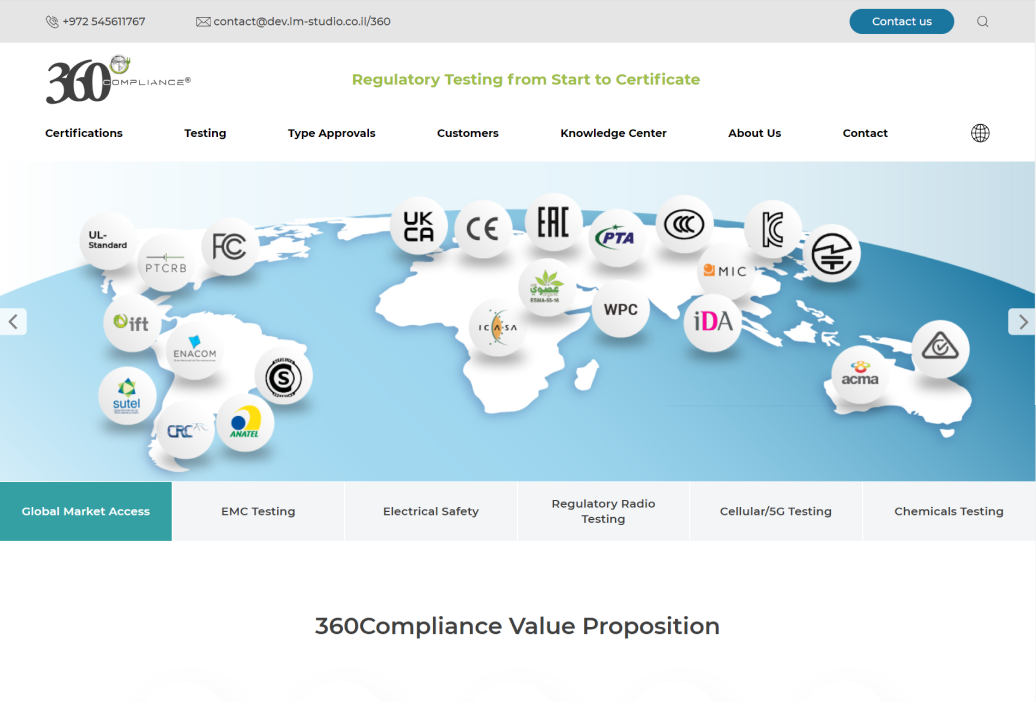Select the ANATEL logo badge
Image resolution: width=1036 pixels, height=702 pixels.
point(245,423)
